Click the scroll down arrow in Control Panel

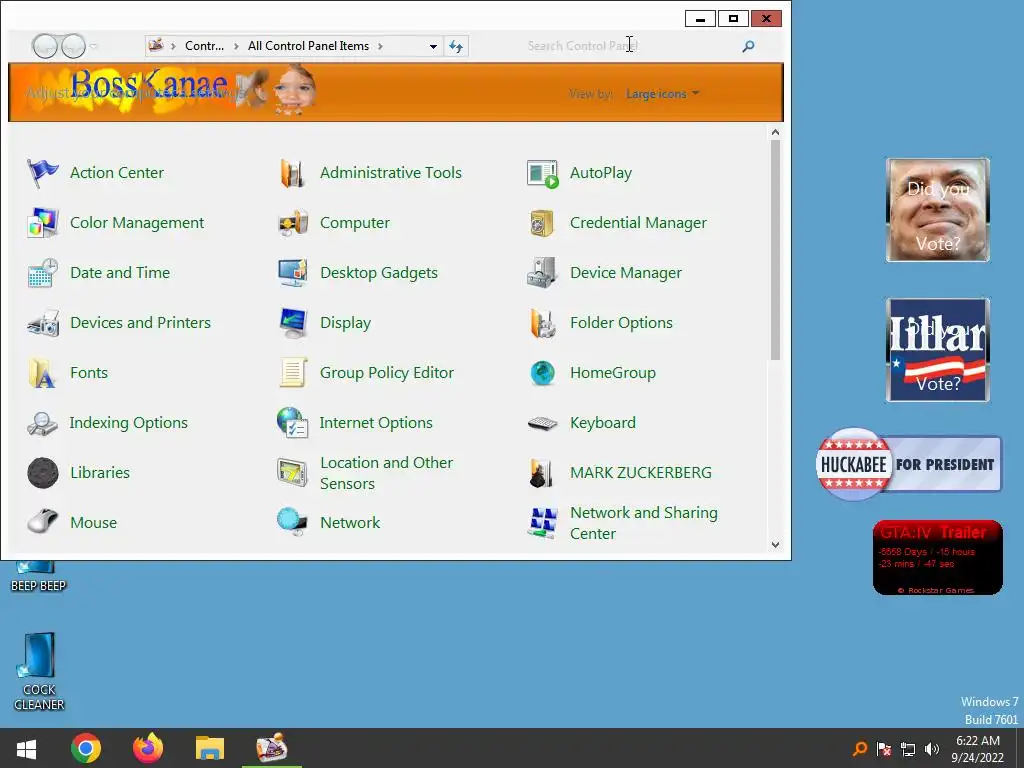[775, 545]
